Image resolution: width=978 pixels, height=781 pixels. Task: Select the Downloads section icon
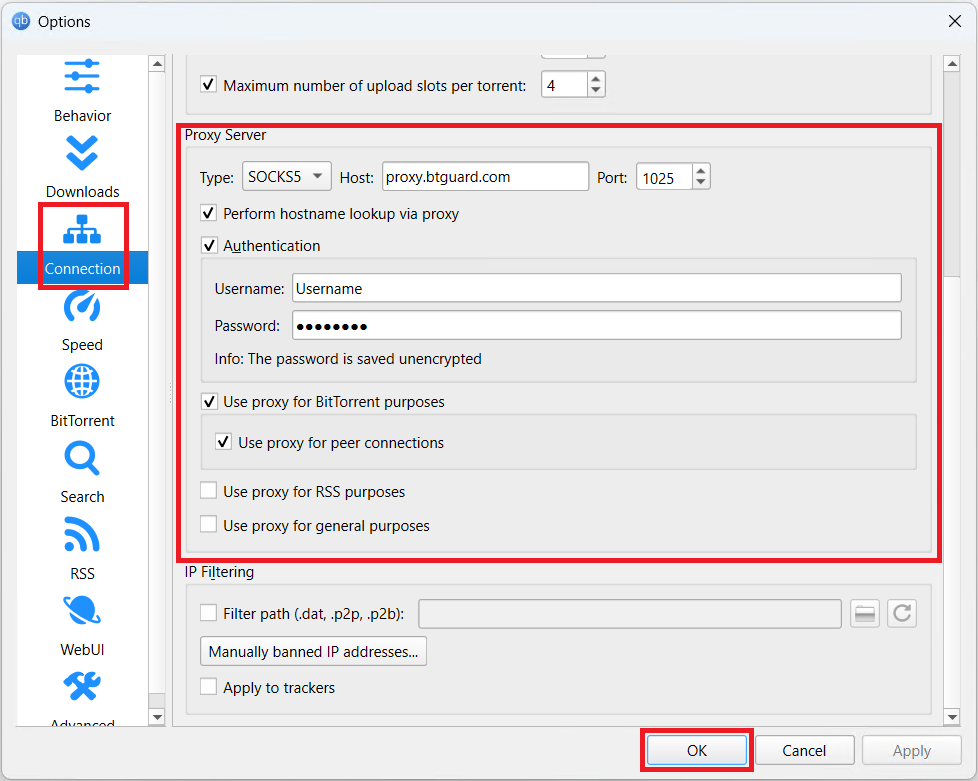pyautogui.click(x=82, y=154)
